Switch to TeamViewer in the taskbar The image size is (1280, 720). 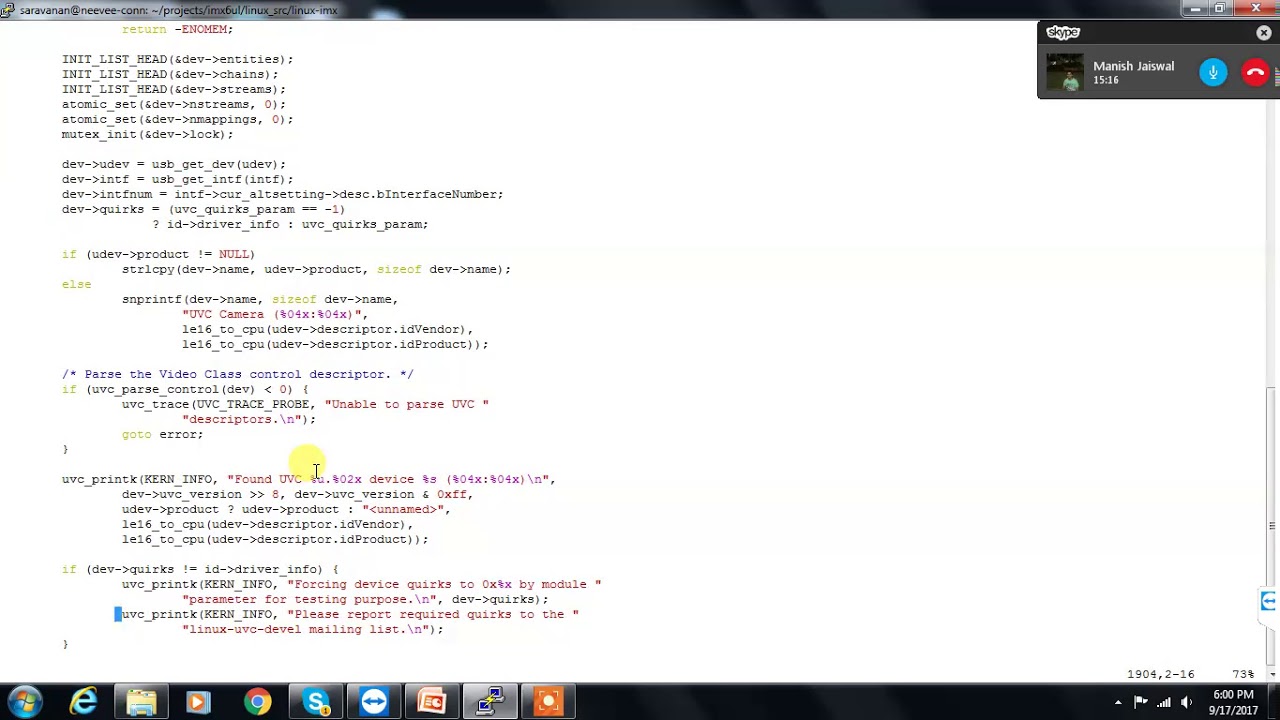point(374,702)
